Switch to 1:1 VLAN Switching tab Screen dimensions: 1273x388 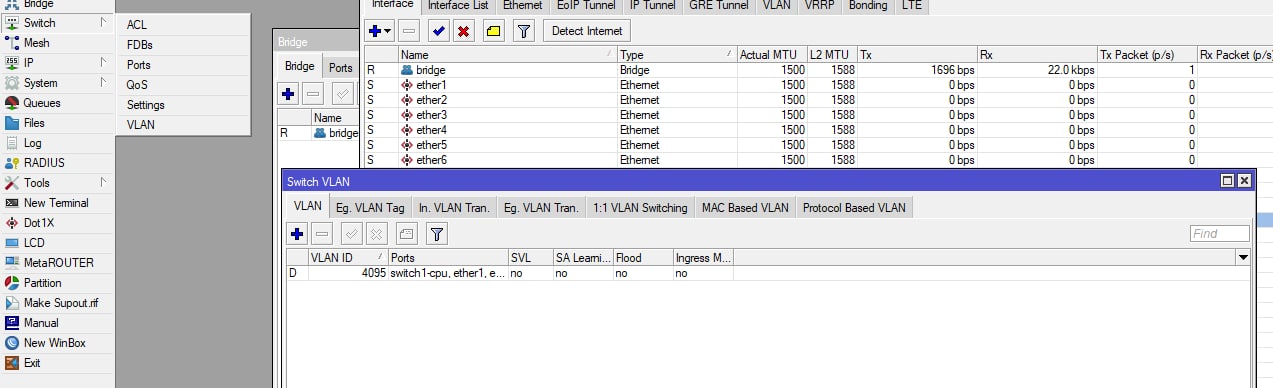(640, 207)
